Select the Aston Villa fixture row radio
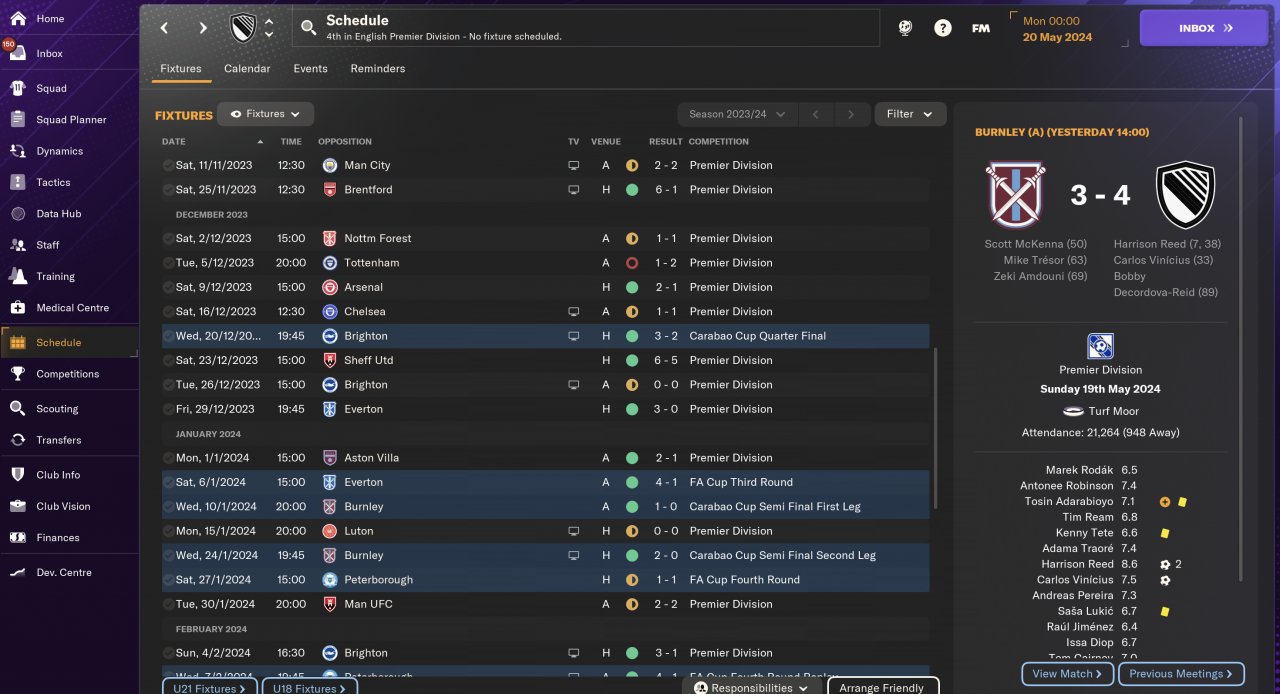The image size is (1280, 694). [x=168, y=458]
